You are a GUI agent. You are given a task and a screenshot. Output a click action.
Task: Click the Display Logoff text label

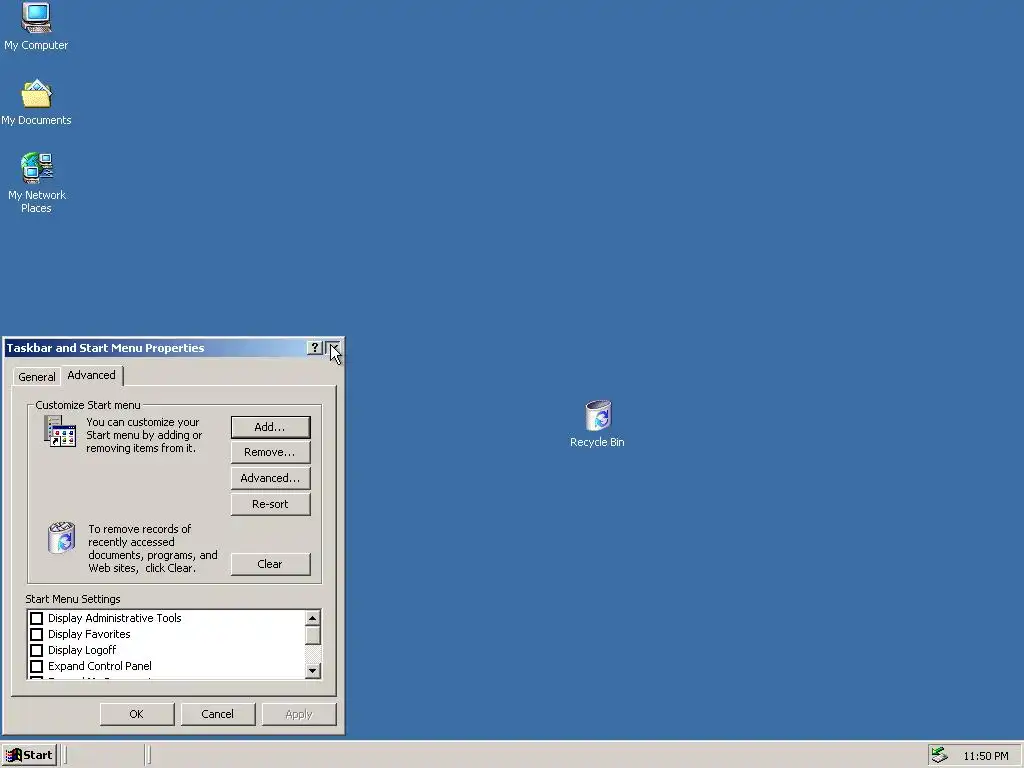click(x=82, y=650)
